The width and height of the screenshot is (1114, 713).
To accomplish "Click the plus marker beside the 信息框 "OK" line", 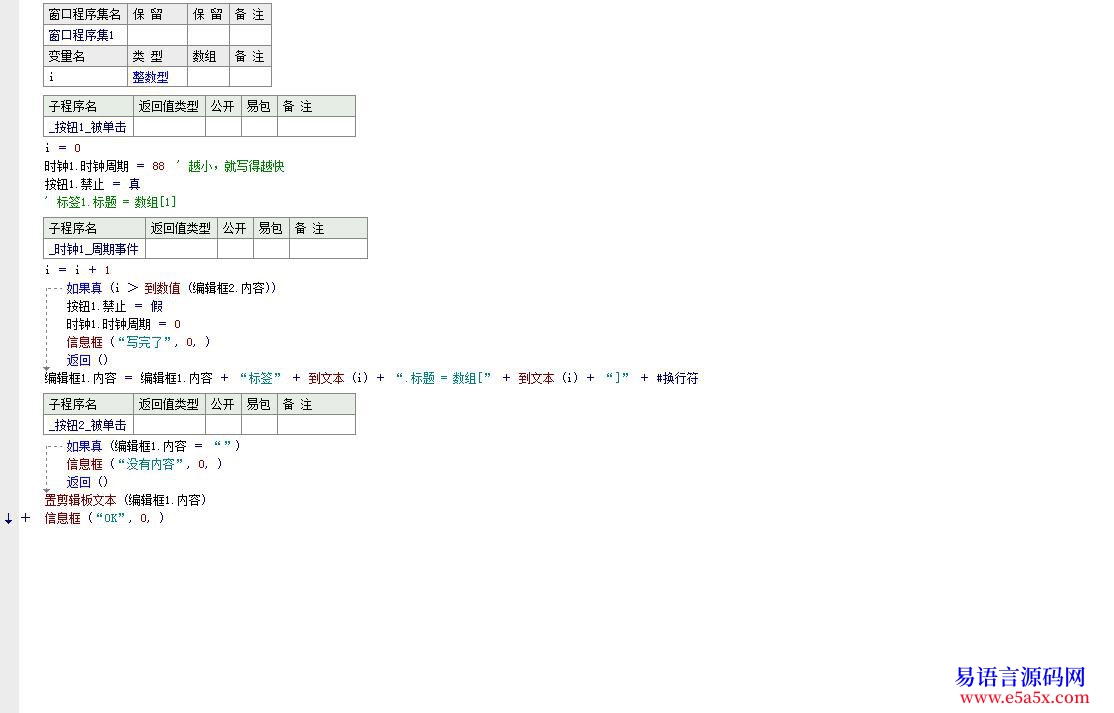I will click(25, 518).
